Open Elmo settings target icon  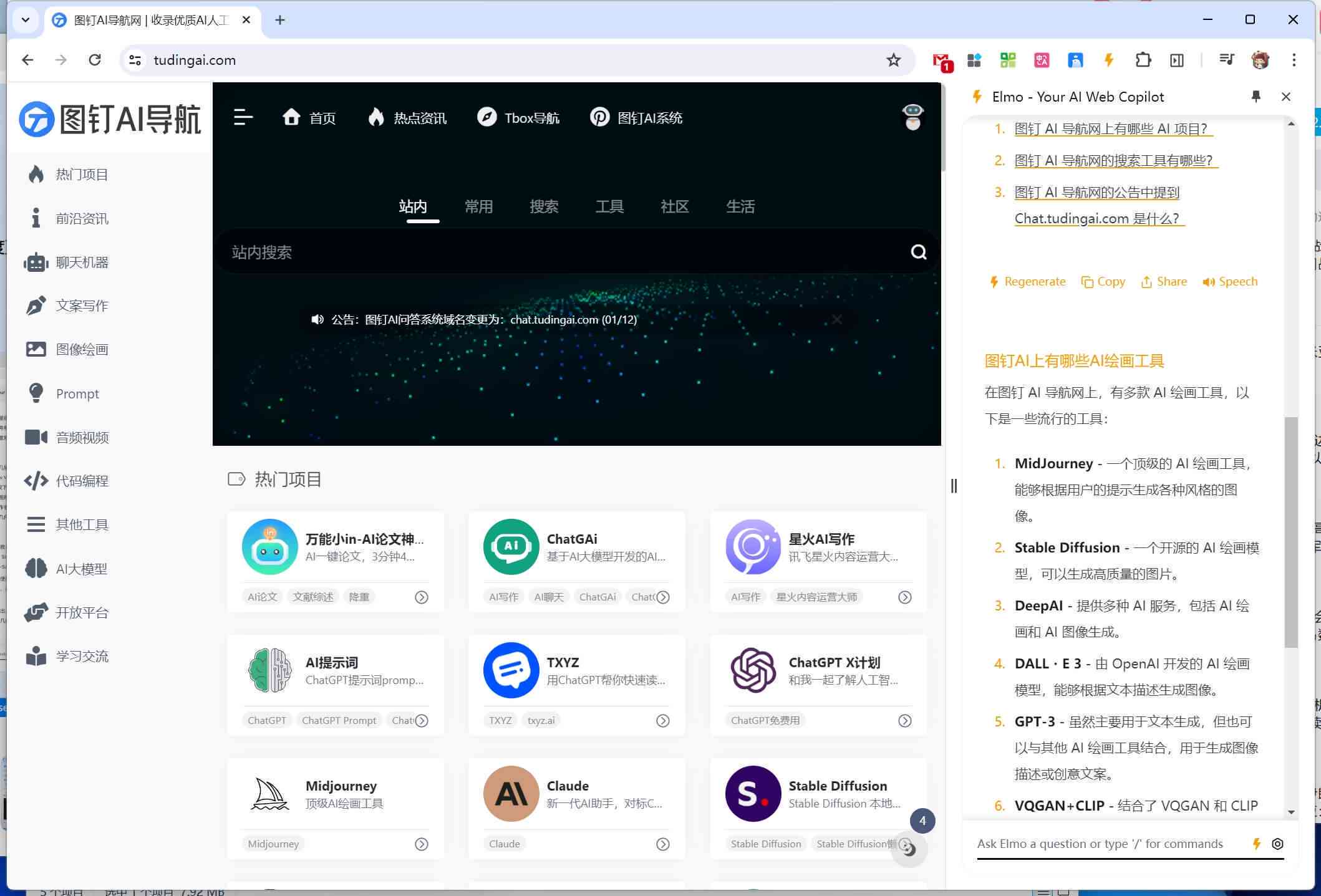[x=1277, y=844]
